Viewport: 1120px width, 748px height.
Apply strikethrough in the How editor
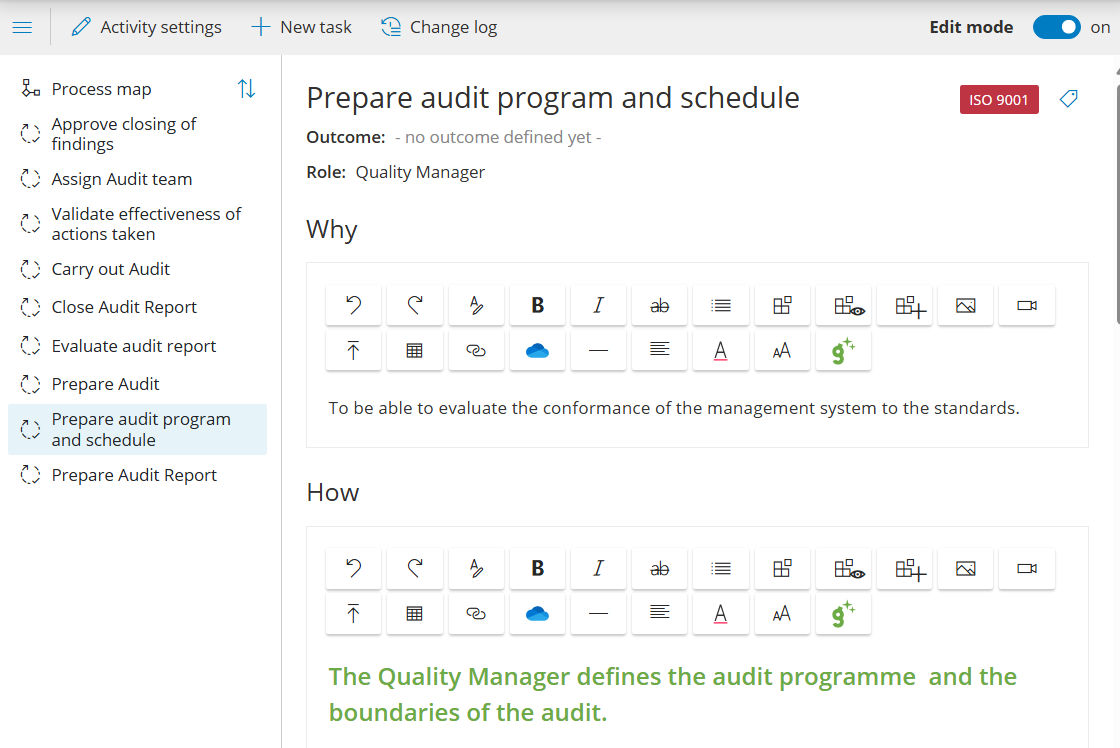click(659, 569)
